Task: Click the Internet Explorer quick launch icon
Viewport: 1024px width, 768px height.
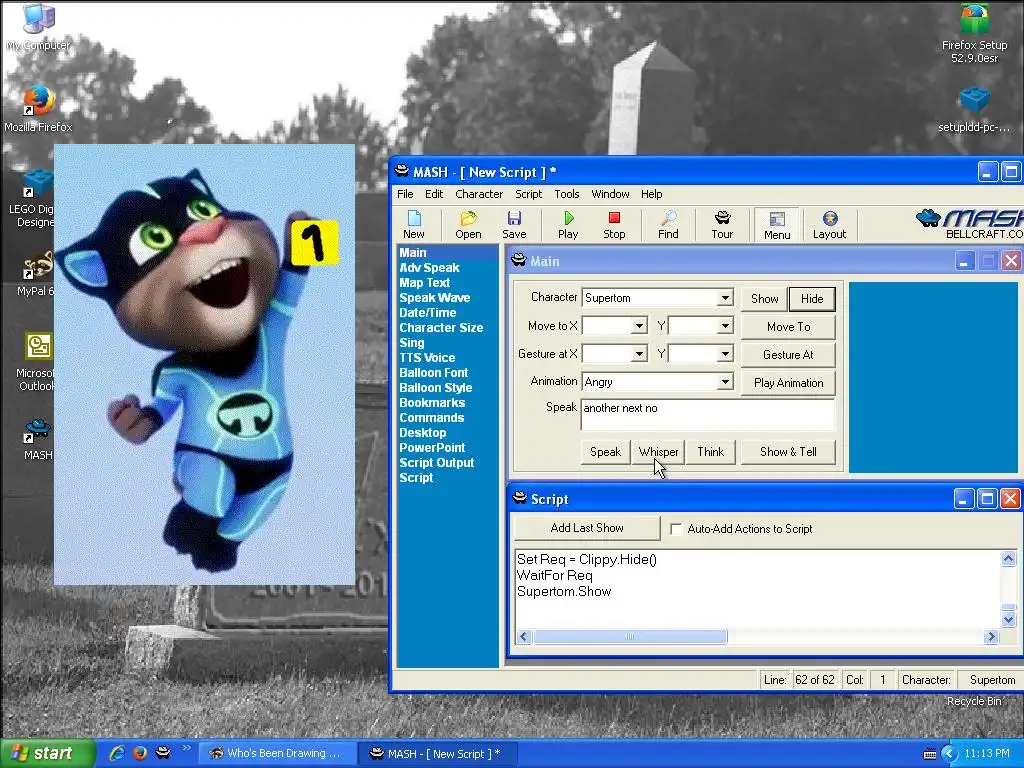Action: [117, 753]
